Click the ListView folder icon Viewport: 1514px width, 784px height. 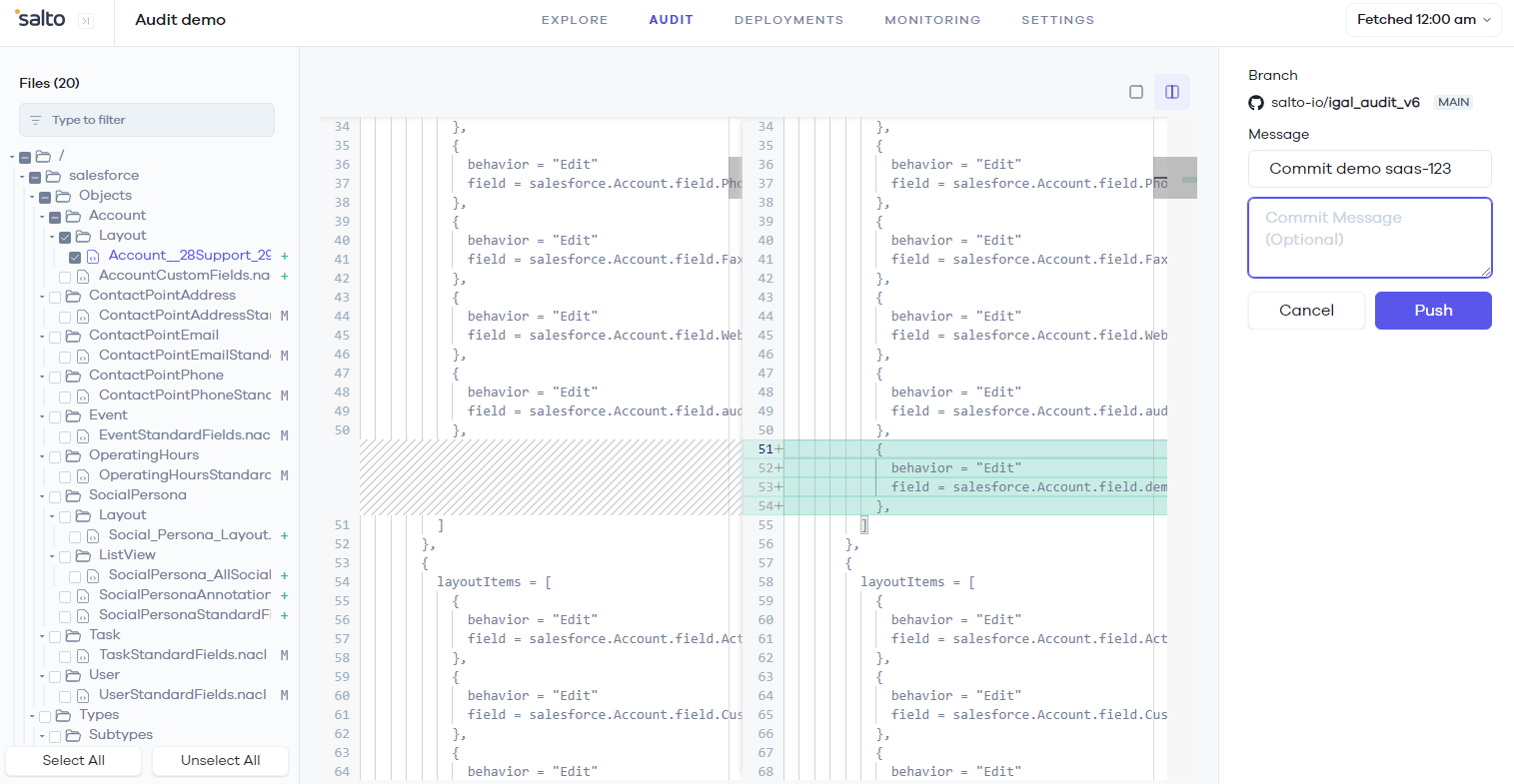83,555
